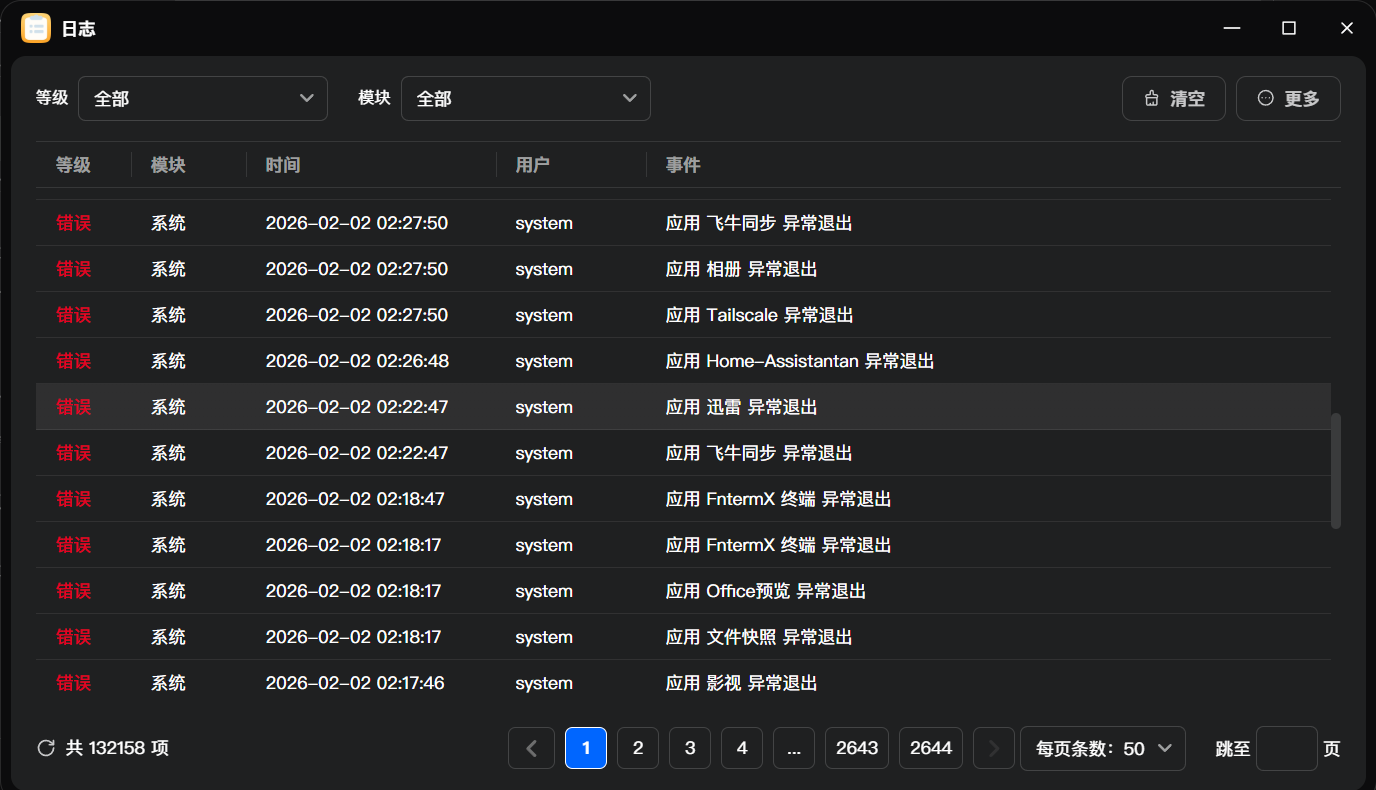
Task: Click the Log app icon in title bar
Action: (x=36, y=29)
